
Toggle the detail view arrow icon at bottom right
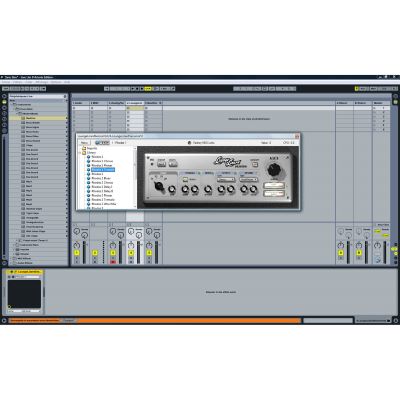pyautogui.click(x=396, y=321)
